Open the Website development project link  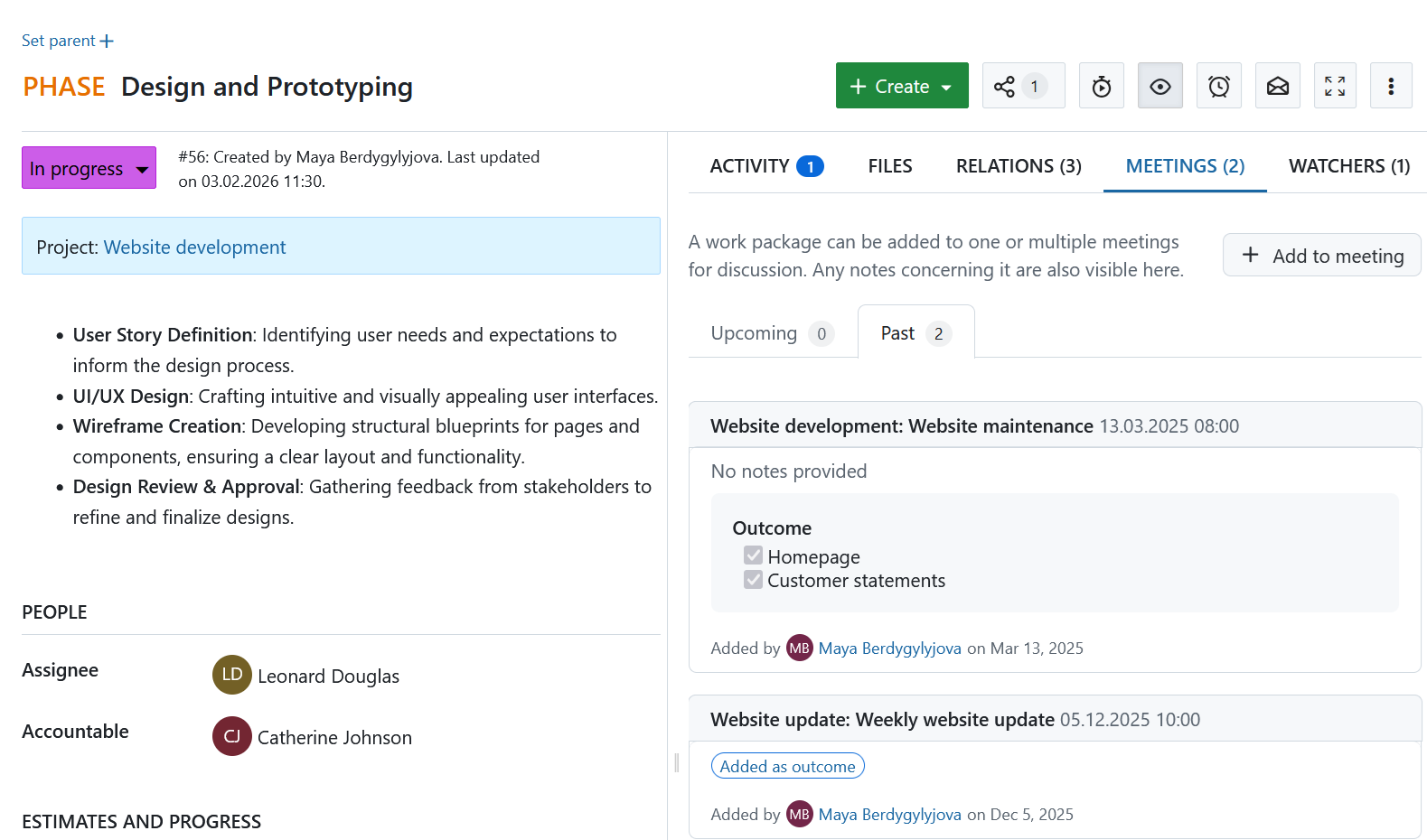click(194, 247)
